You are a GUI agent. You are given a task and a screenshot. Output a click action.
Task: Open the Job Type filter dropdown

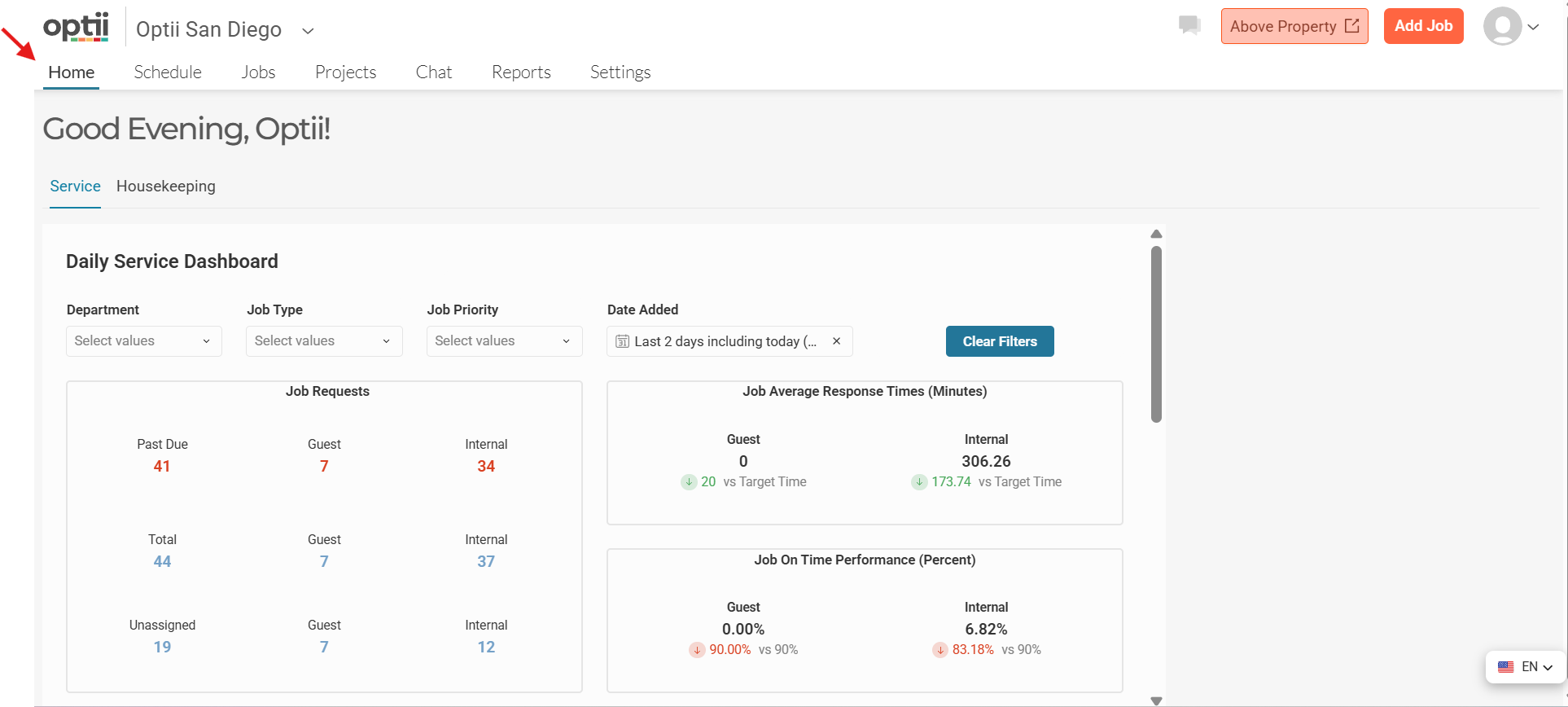(x=324, y=341)
